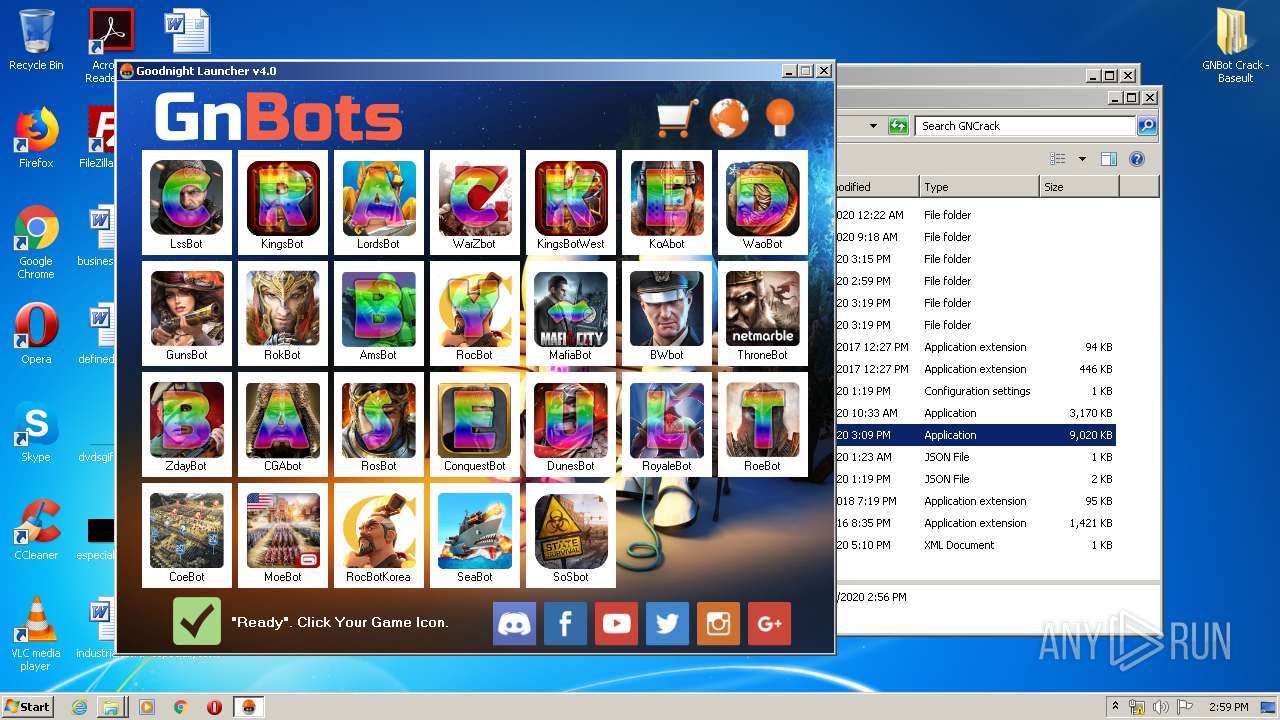Image resolution: width=1280 pixels, height=720 pixels.
Task: Select the RocBotKorea game icon
Action: point(379,535)
